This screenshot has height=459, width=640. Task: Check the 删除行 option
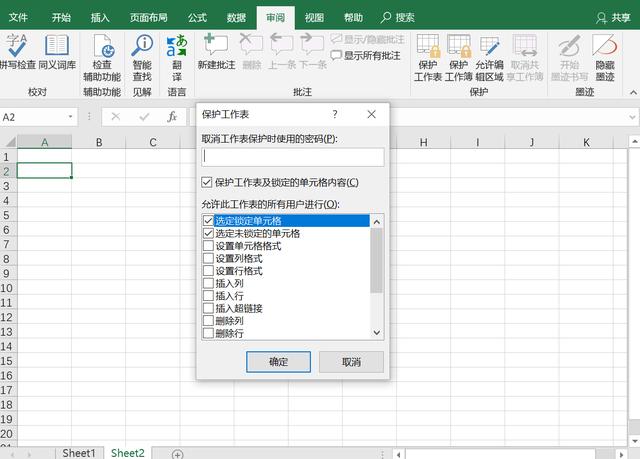[208, 333]
